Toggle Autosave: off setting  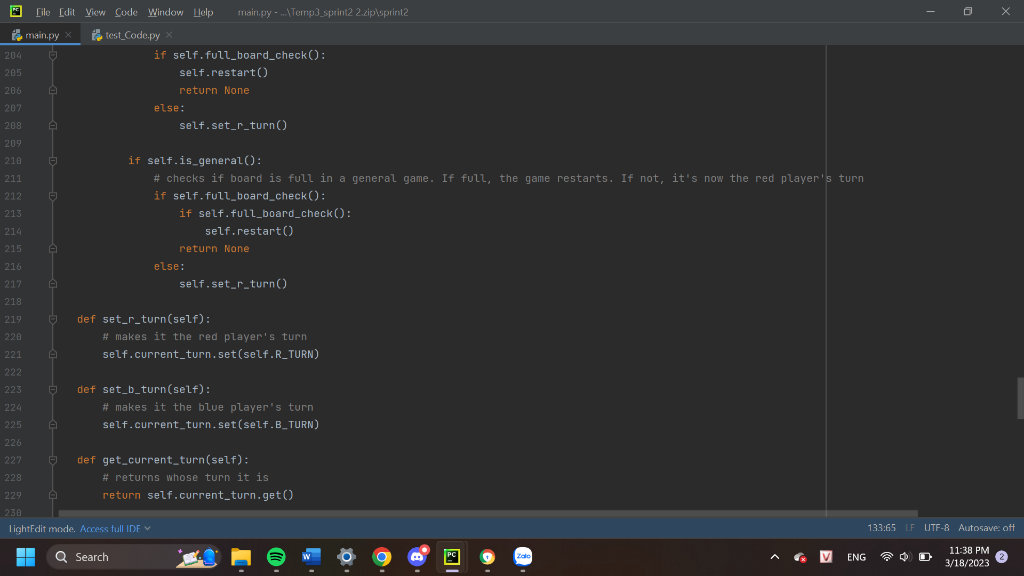click(x=986, y=528)
